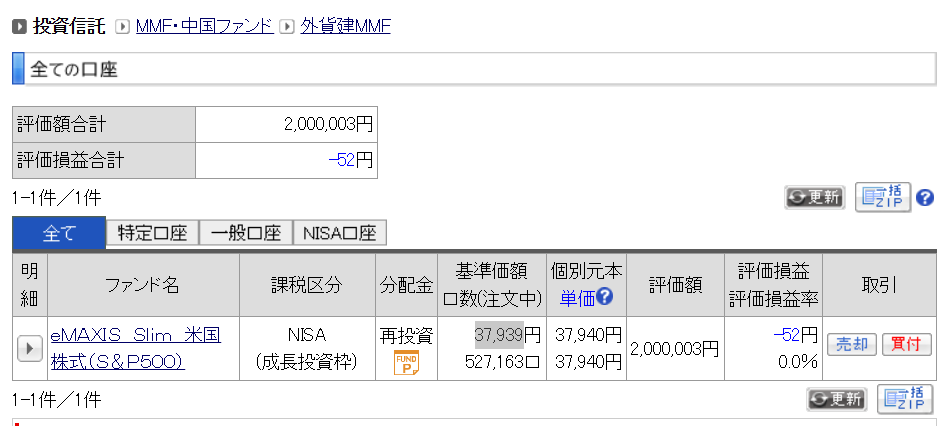Expand the 明細 details arrow for eMAXIS Slim
This screenshot has height=426, width=942.
coord(29,348)
